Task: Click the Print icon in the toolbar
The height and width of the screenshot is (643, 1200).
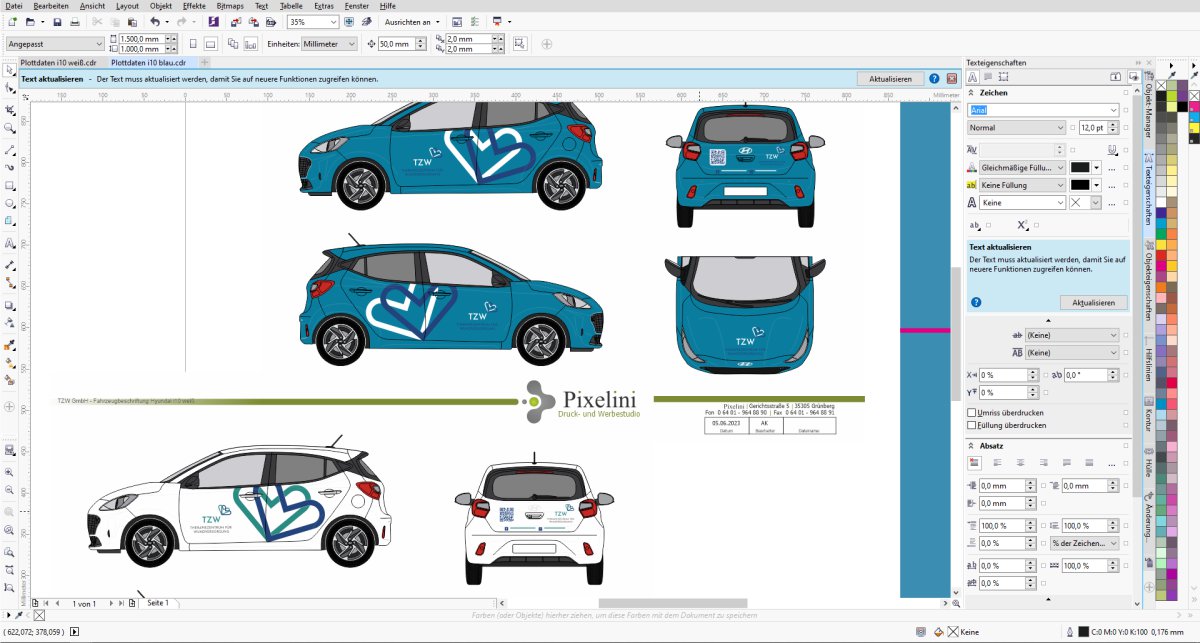Action: 74,21
